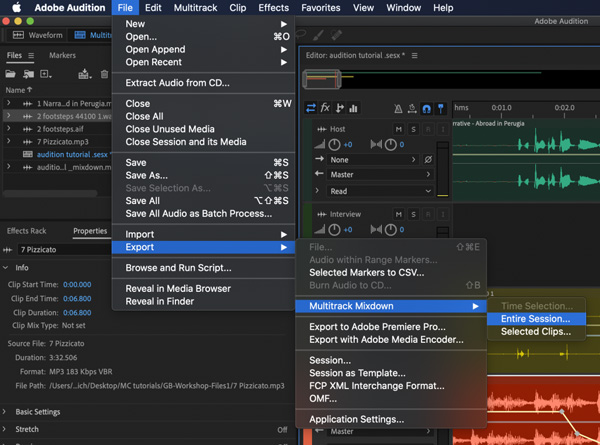This screenshot has height=445, width=600.
Task: Click the Inputs/Outputs arrows icon in Editor
Action: (x=311, y=108)
